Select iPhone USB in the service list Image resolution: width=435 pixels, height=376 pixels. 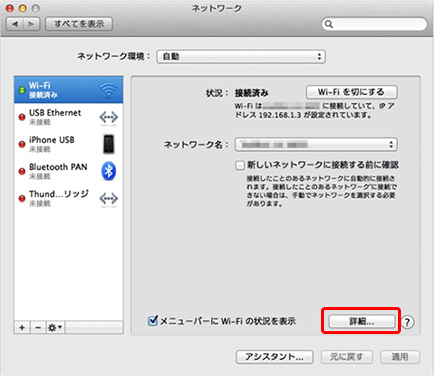click(68, 144)
